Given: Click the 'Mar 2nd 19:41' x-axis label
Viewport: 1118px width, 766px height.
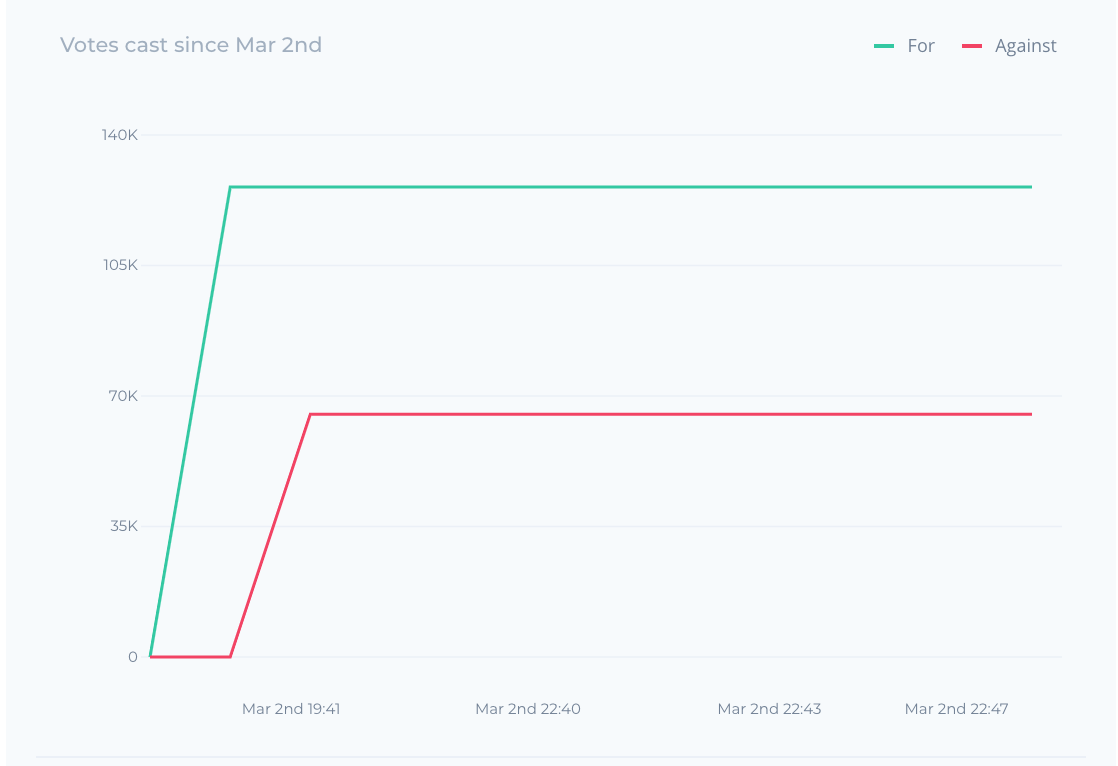Looking at the screenshot, I should (x=291, y=709).
